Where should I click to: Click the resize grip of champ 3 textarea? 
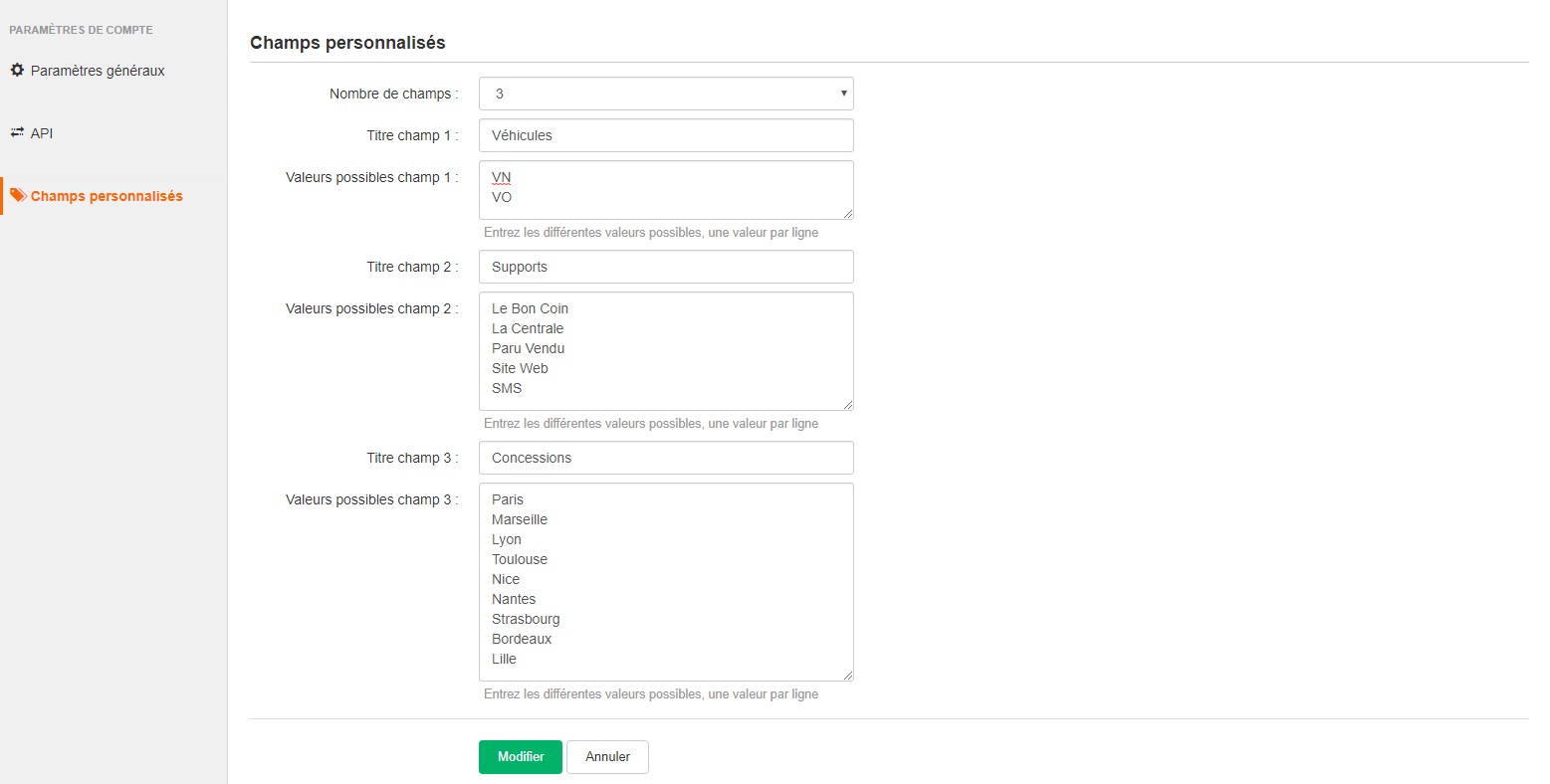848,675
